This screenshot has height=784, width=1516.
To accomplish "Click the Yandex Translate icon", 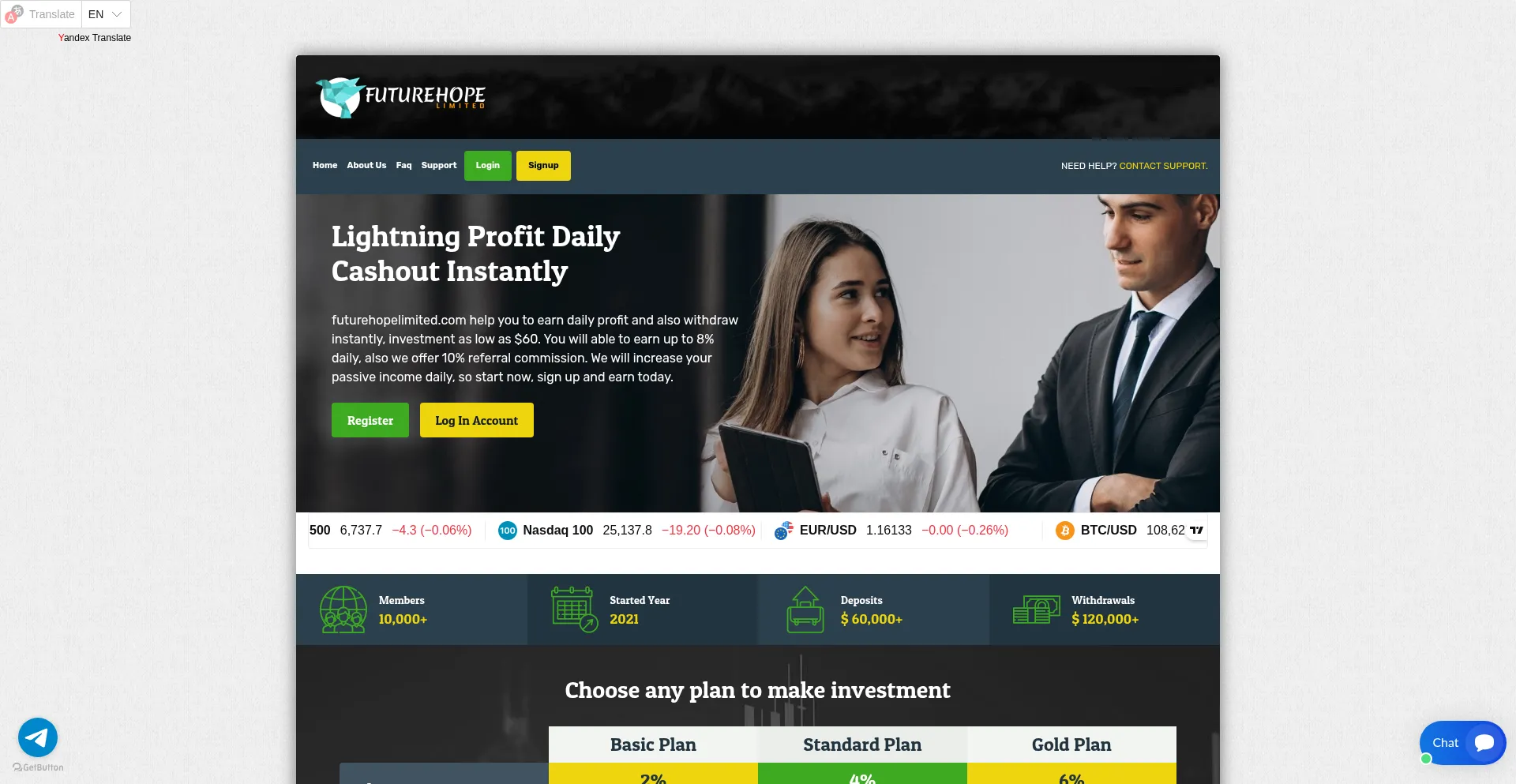I will pos(14,14).
